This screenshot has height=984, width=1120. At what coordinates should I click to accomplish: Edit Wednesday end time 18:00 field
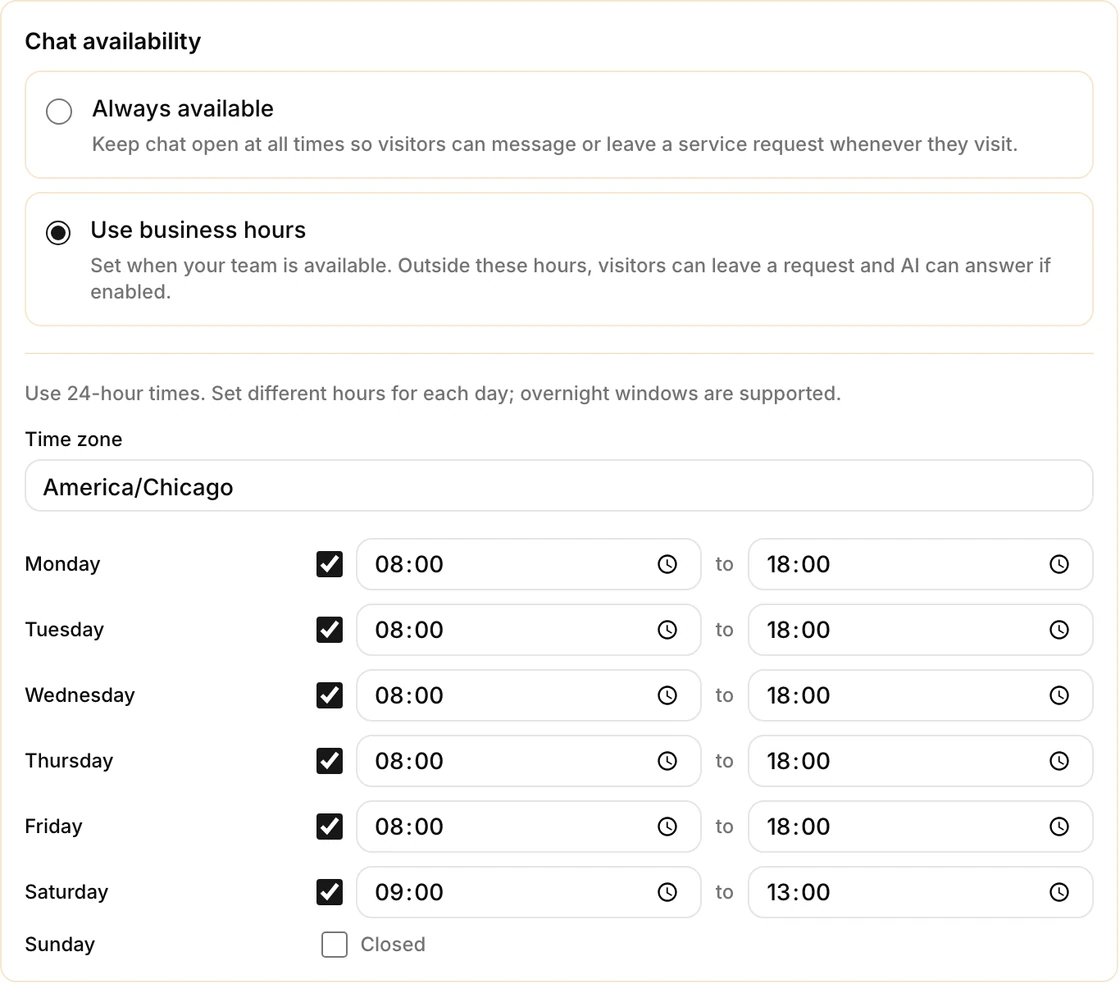tap(921, 696)
